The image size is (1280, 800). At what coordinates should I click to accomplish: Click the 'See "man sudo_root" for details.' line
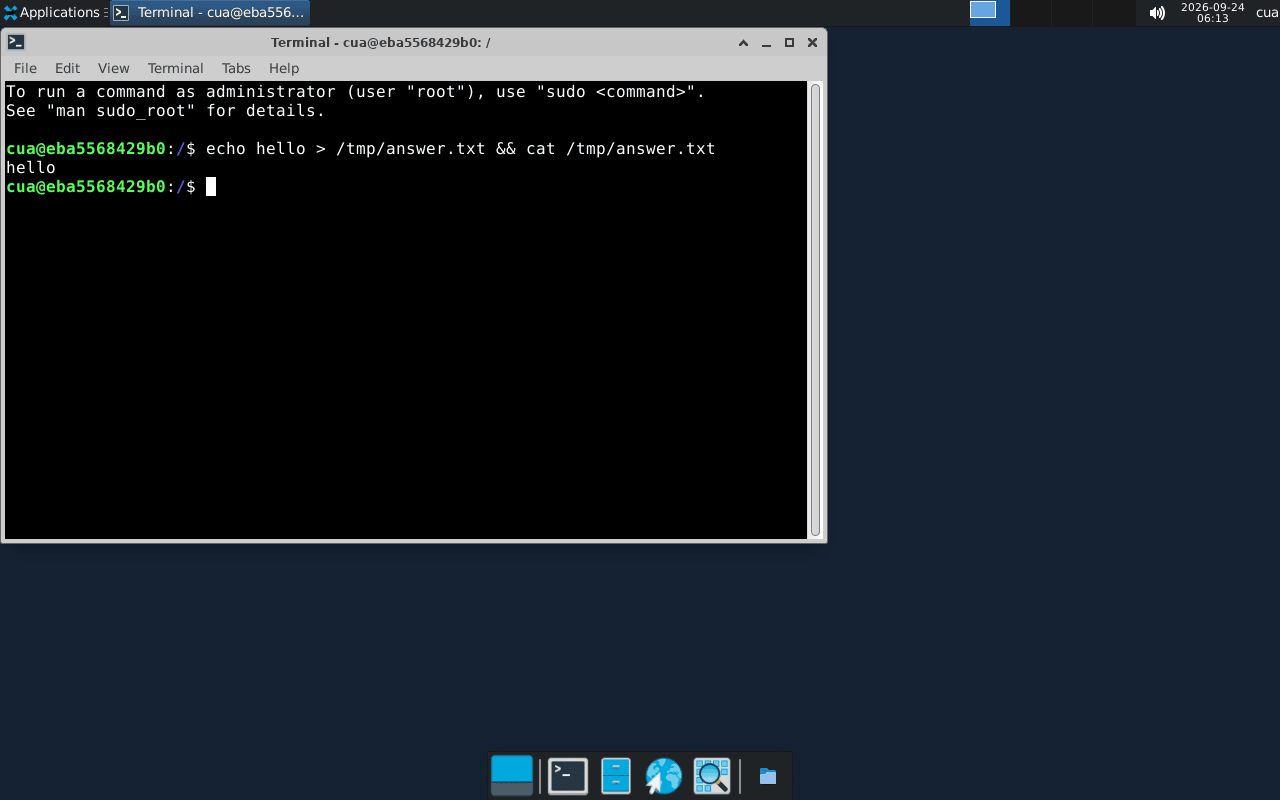pos(166,110)
